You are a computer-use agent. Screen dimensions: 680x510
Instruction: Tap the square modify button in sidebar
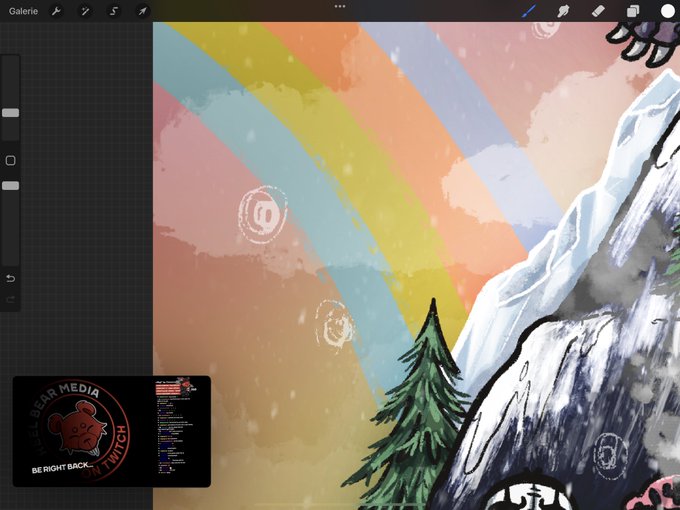coord(10,160)
